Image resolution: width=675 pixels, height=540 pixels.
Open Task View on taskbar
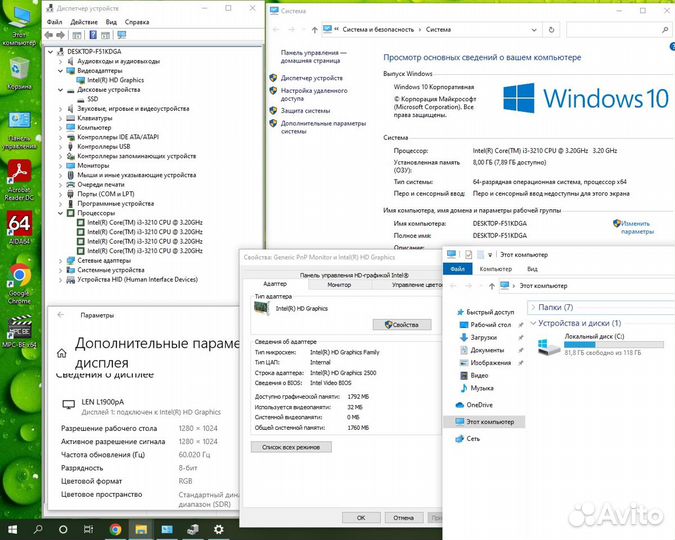88,529
